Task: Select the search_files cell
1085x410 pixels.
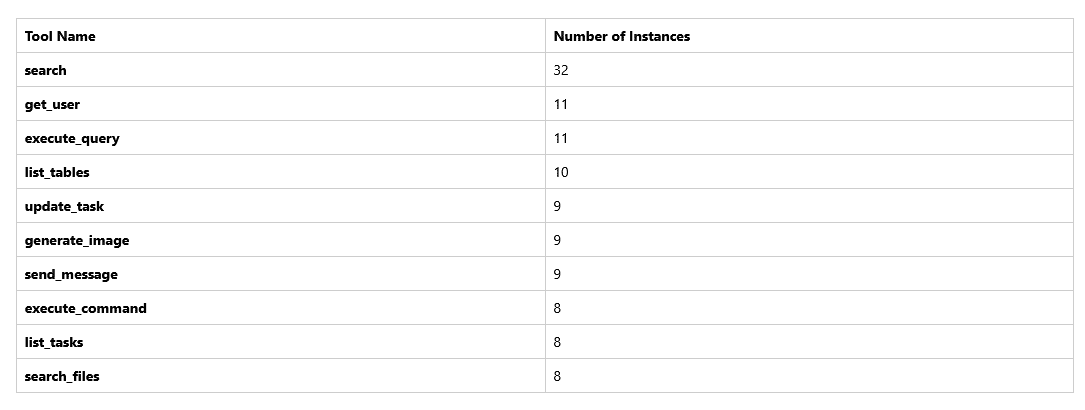Action: (62, 376)
